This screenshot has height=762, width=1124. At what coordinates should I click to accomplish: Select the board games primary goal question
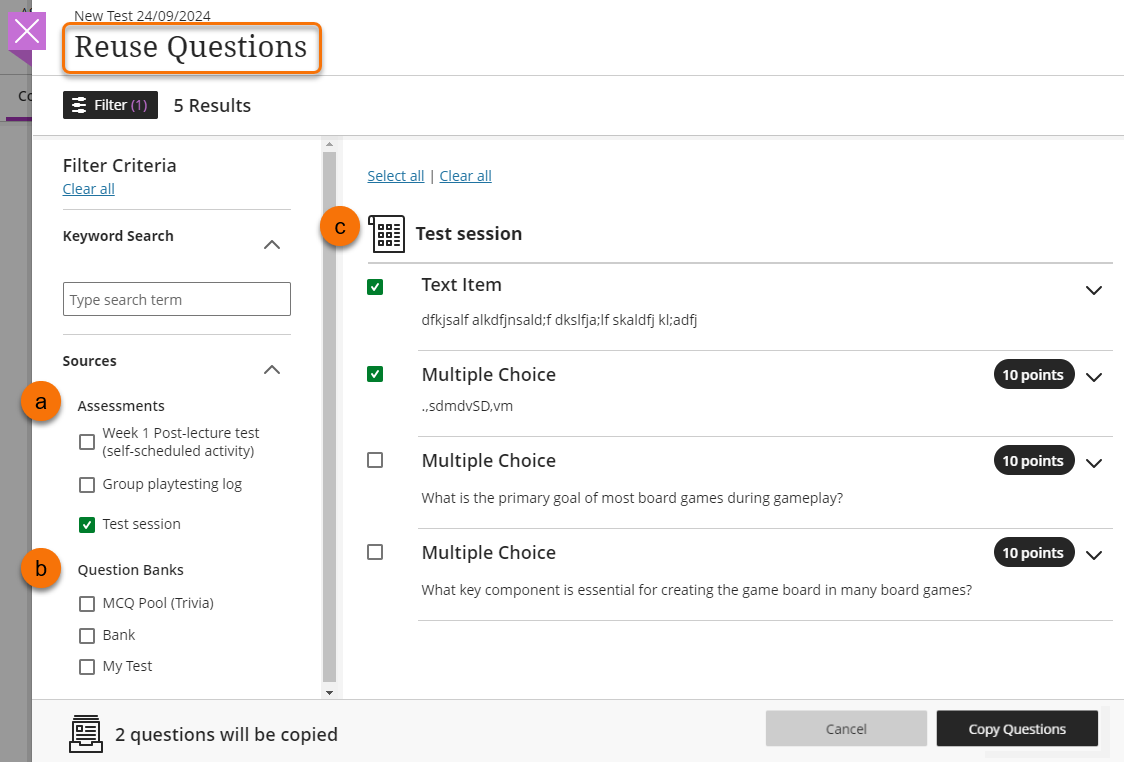(x=375, y=460)
